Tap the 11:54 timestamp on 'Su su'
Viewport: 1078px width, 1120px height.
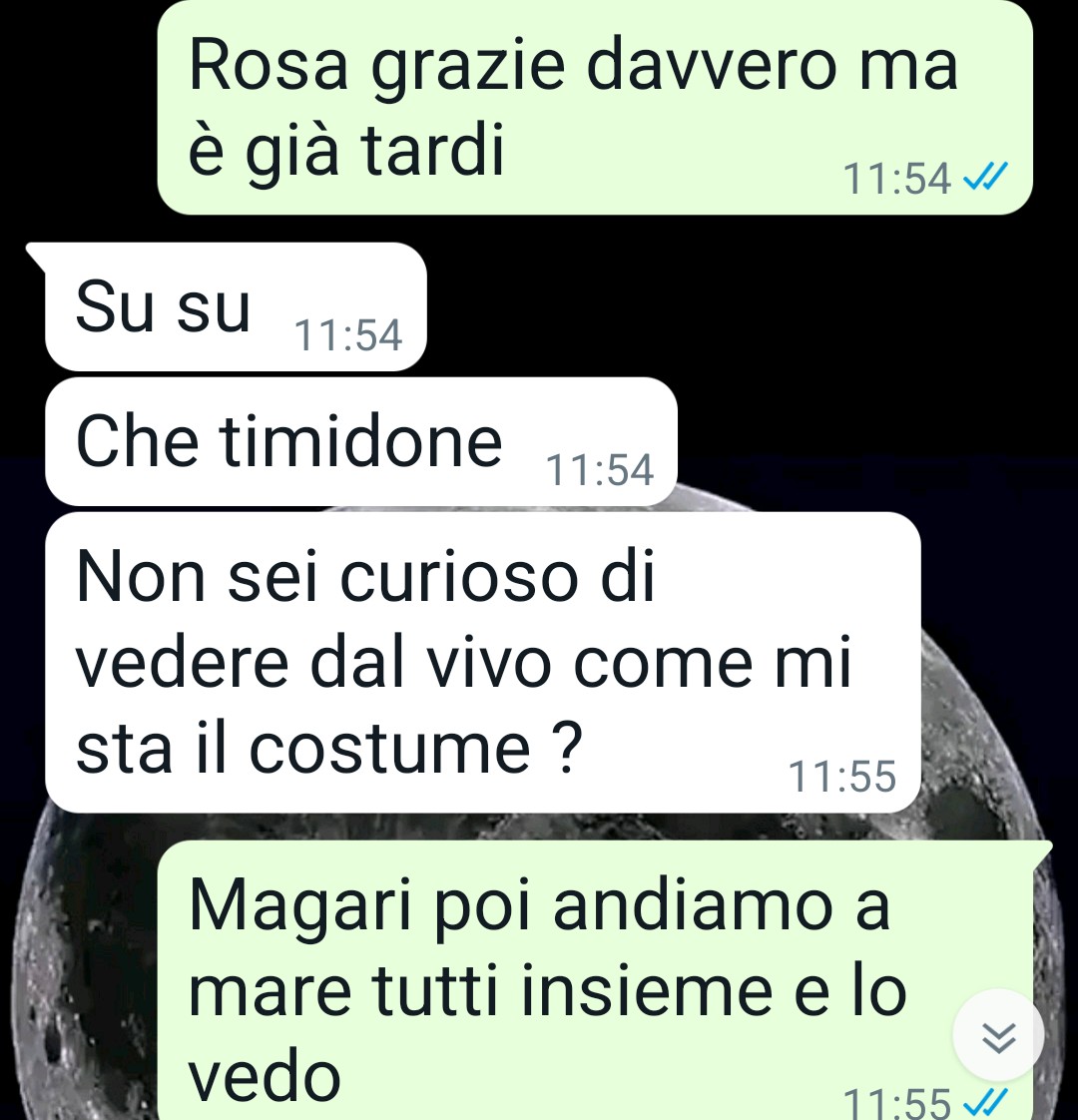pyautogui.click(x=348, y=335)
